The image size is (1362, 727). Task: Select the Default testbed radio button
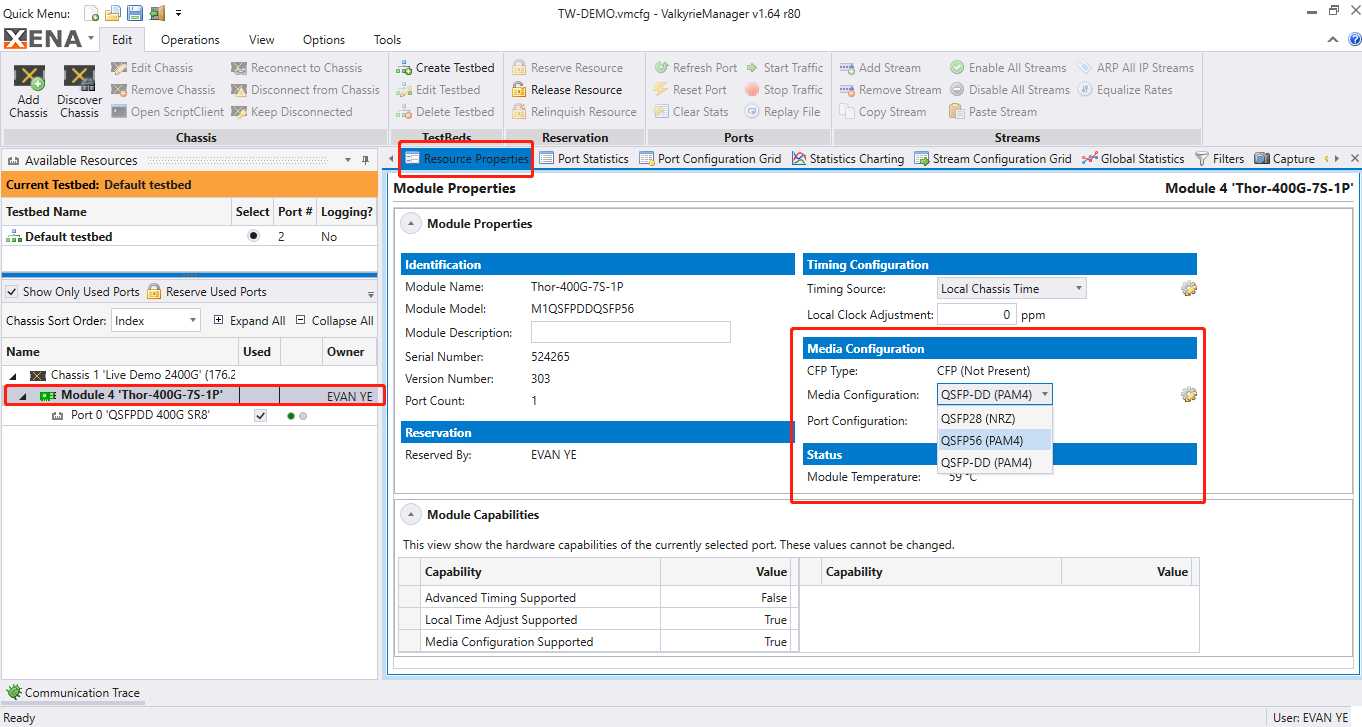(253, 236)
